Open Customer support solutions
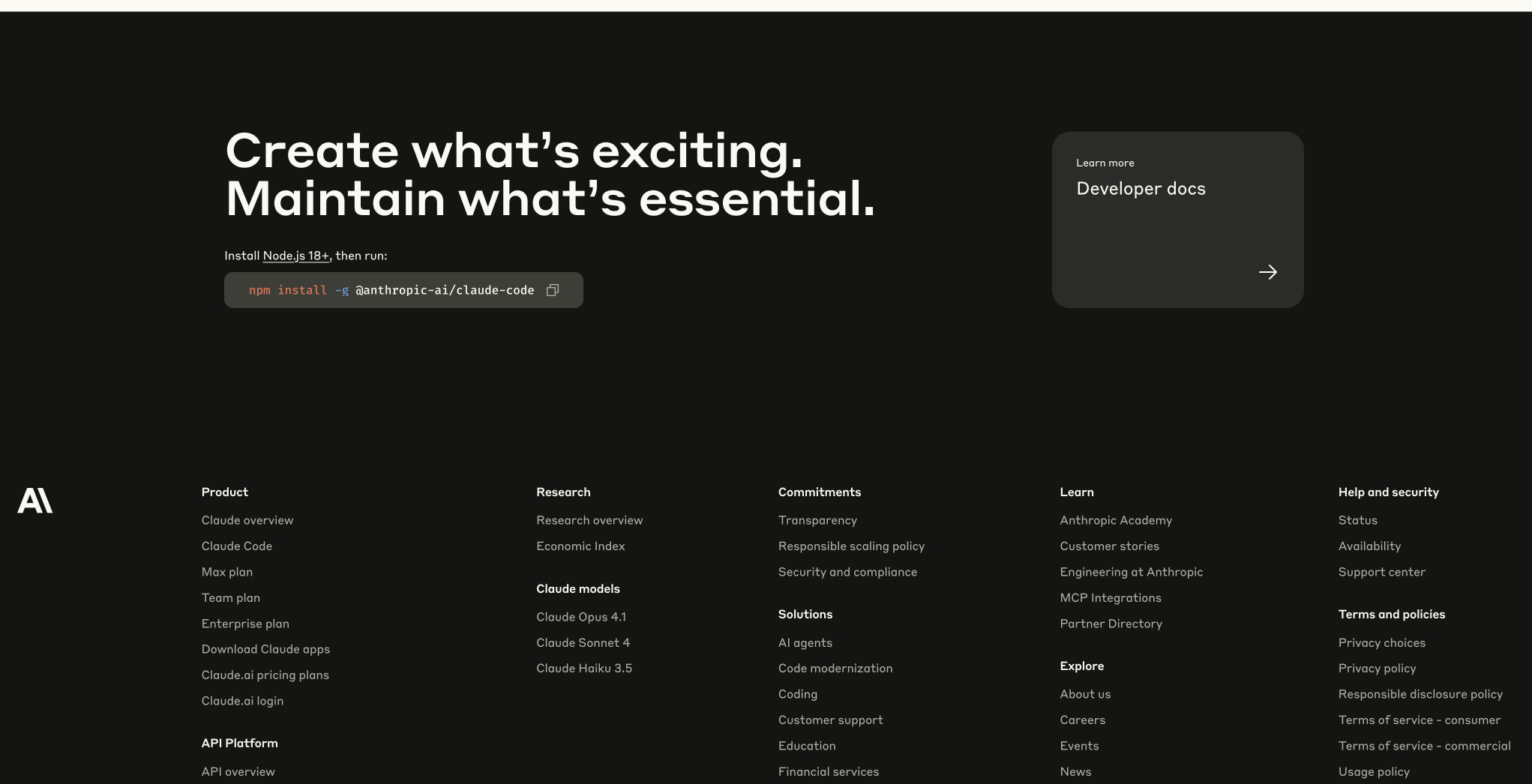This screenshot has width=1532, height=784. [831, 720]
